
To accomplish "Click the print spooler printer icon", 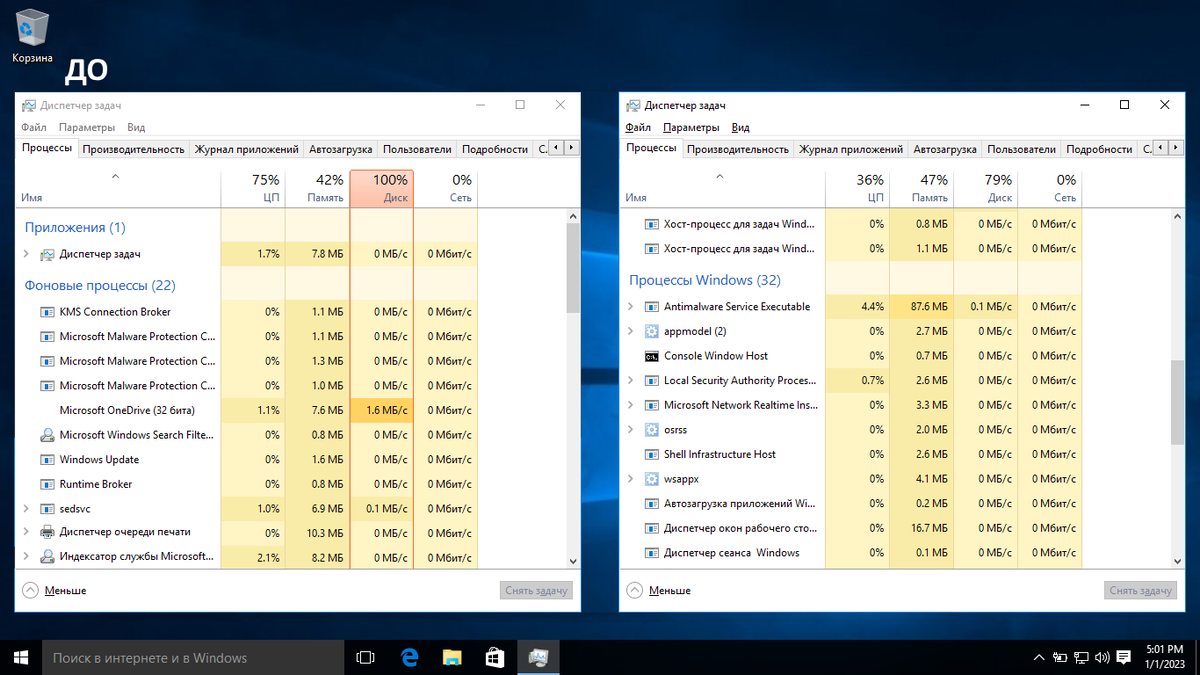I will coord(47,532).
